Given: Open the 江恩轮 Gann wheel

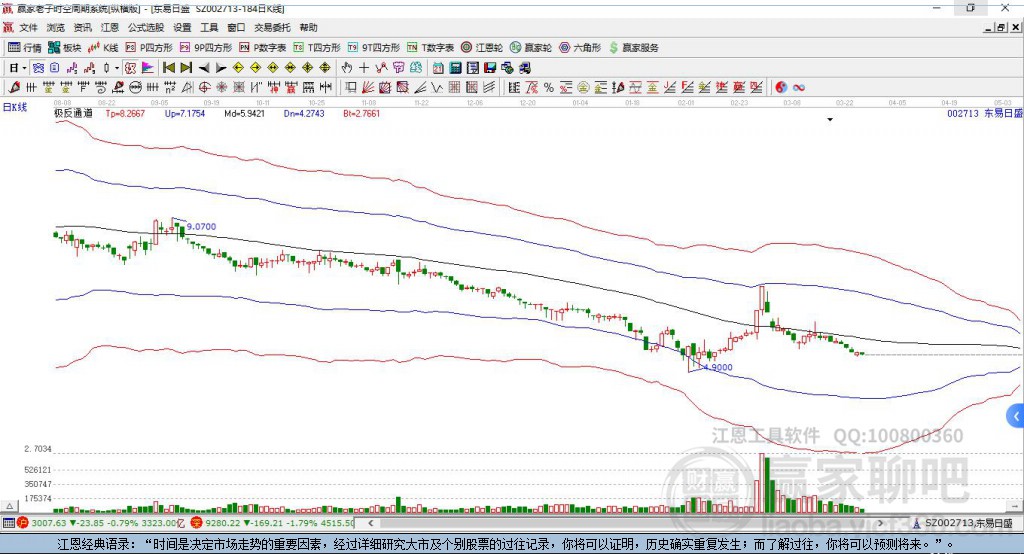Looking at the screenshot, I should (482, 48).
